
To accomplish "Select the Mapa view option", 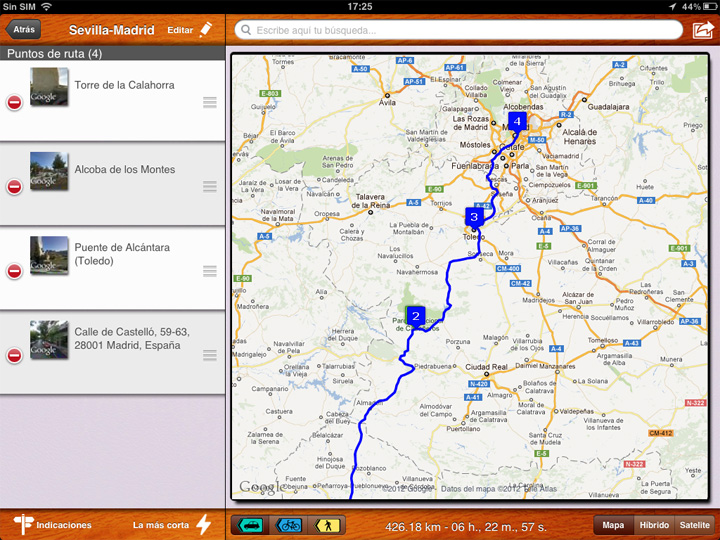I will click(613, 525).
